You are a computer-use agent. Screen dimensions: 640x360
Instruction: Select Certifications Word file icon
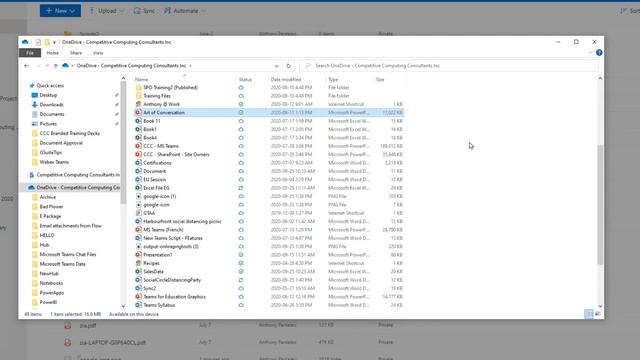coord(138,163)
